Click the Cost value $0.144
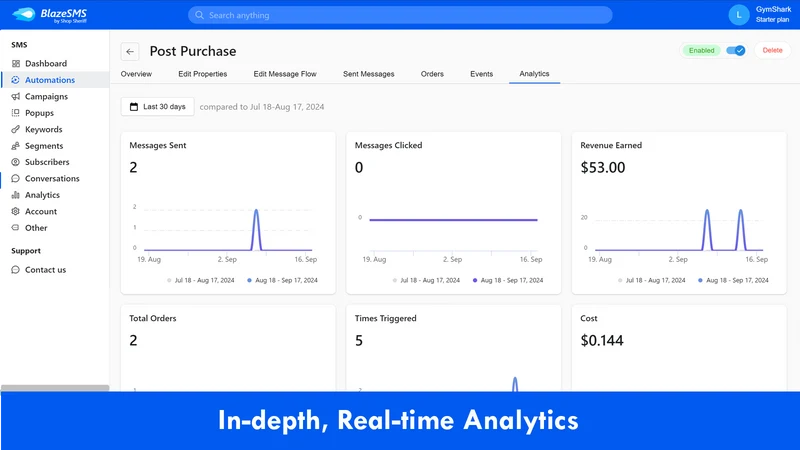800x450 pixels. click(x=602, y=340)
